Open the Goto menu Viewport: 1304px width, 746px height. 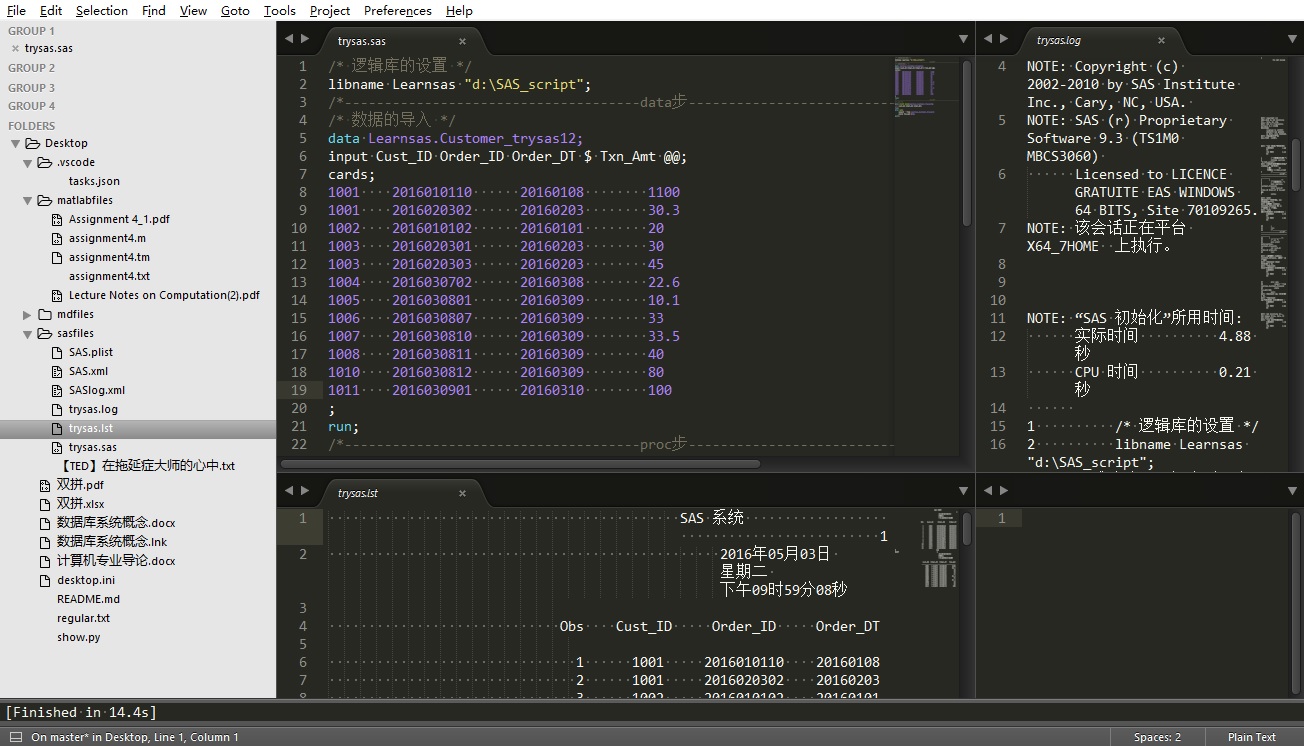point(235,10)
